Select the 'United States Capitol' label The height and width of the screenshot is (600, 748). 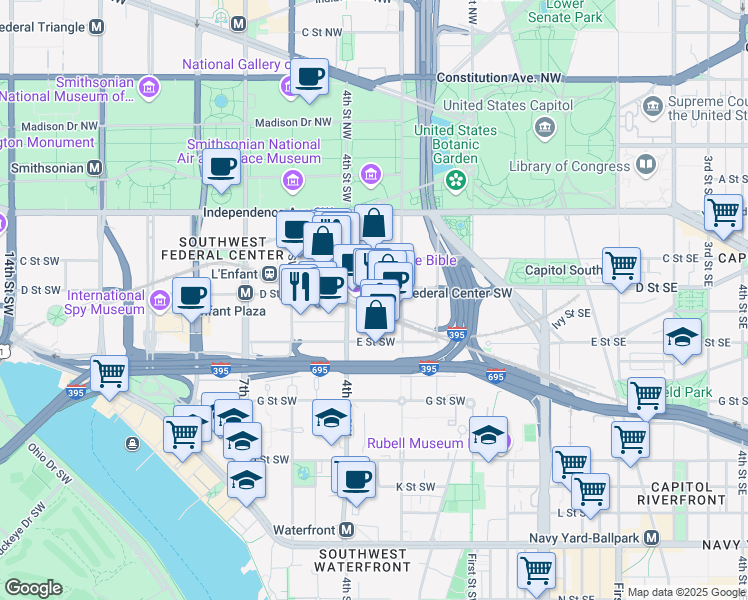coord(508,105)
